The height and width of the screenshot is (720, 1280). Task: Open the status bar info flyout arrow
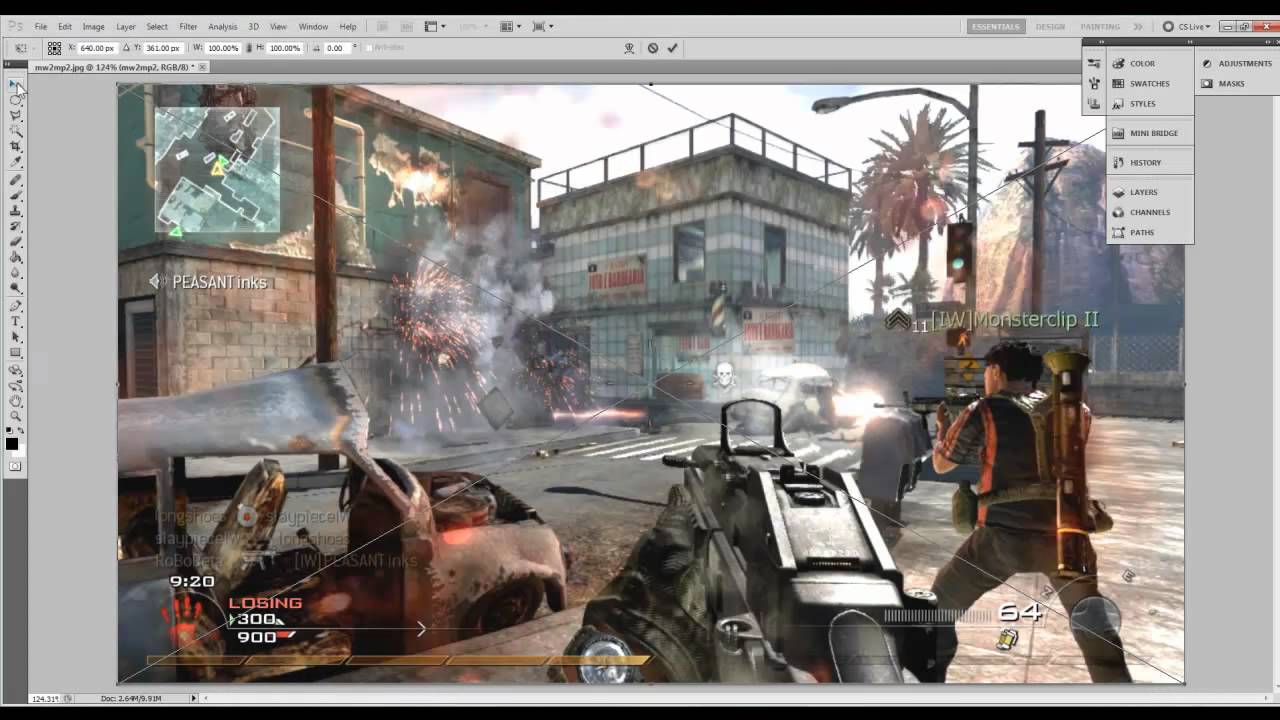click(x=194, y=698)
